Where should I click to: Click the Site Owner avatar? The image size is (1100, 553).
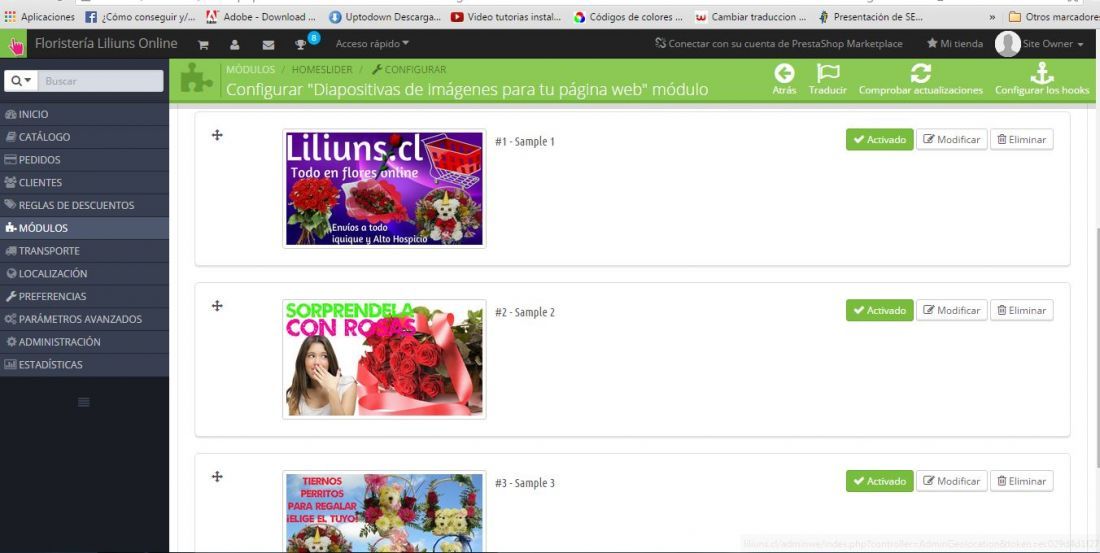(1007, 44)
